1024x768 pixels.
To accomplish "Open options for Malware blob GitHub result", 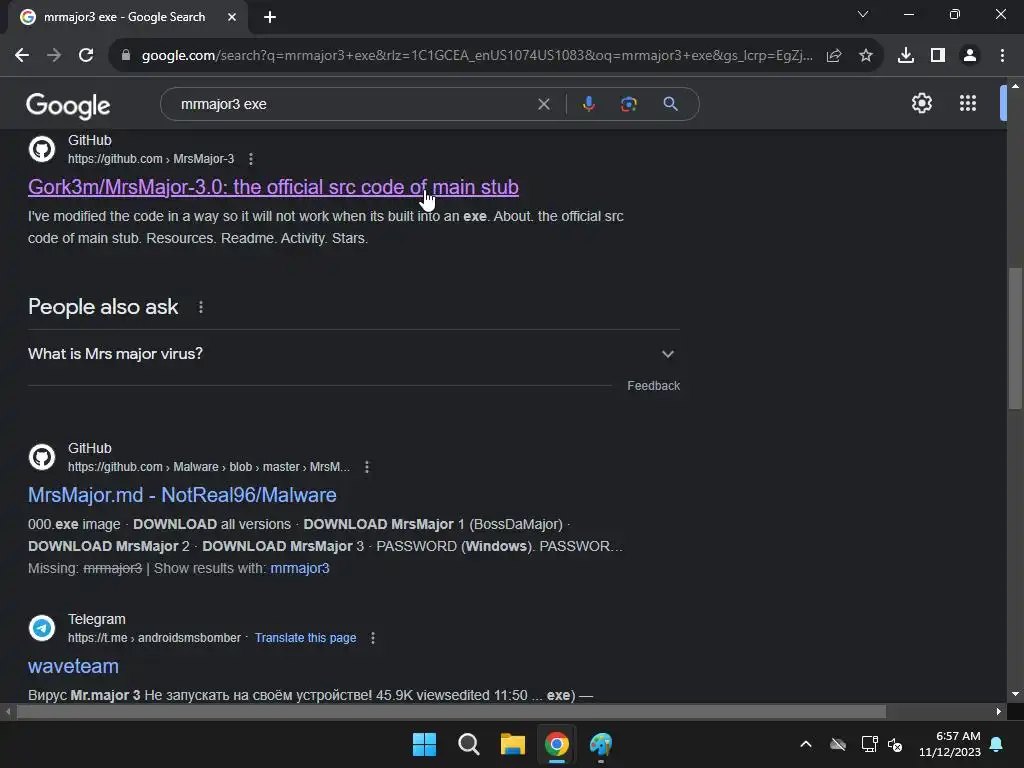I will pos(367,467).
